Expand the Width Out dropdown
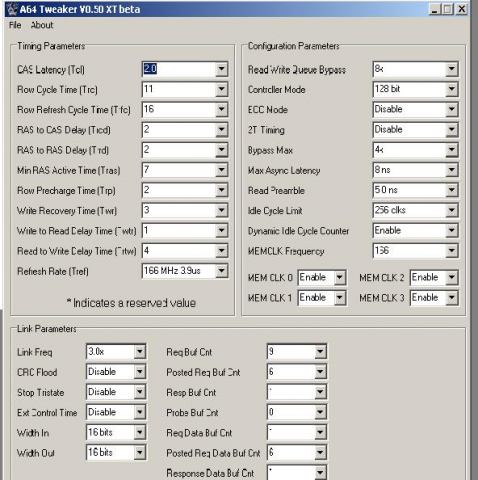478x480 pixels. tap(139, 453)
